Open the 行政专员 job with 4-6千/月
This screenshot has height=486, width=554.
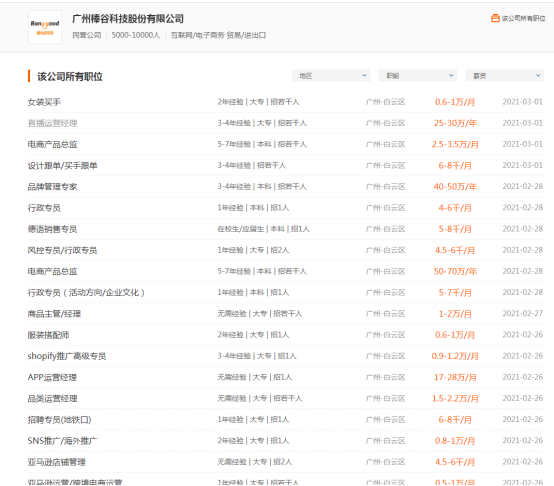pyautogui.click(x=44, y=208)
